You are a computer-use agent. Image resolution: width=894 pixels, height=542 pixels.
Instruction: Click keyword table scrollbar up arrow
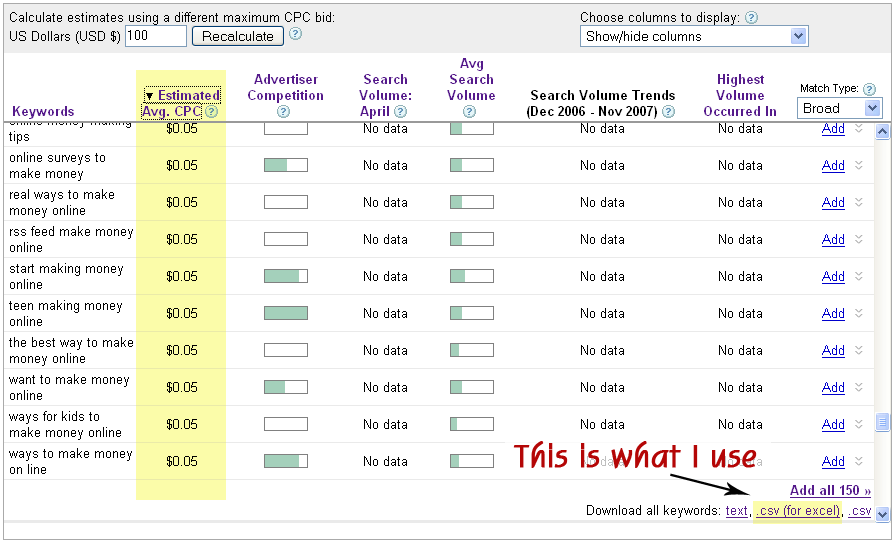coord(882,132)
